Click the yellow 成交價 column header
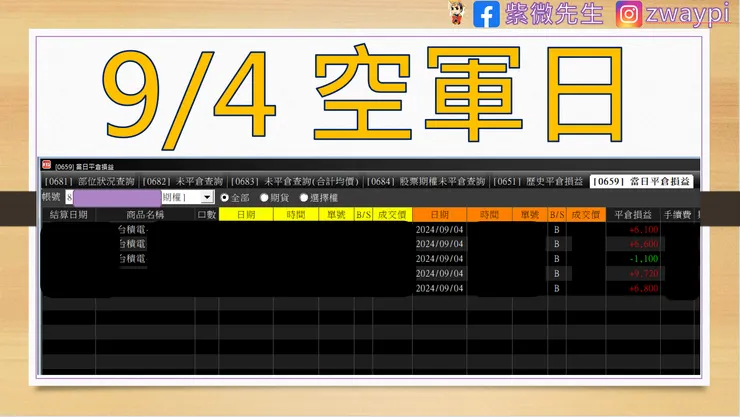This screenshot has width=740, height=417. (x=392, y=215)
